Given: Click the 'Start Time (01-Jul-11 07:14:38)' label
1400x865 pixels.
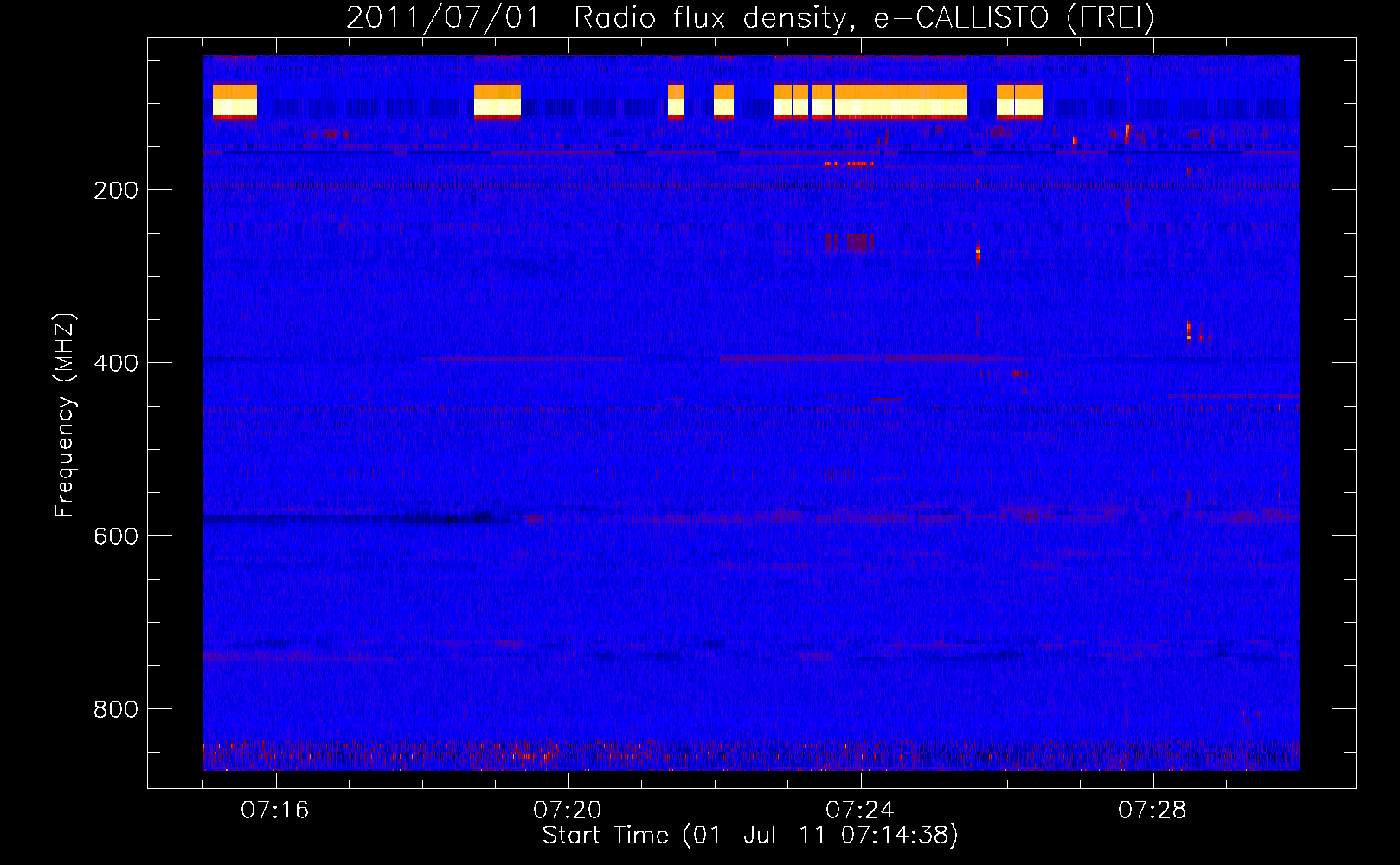Looking at the screenshot, I should (x=750, y=835).
